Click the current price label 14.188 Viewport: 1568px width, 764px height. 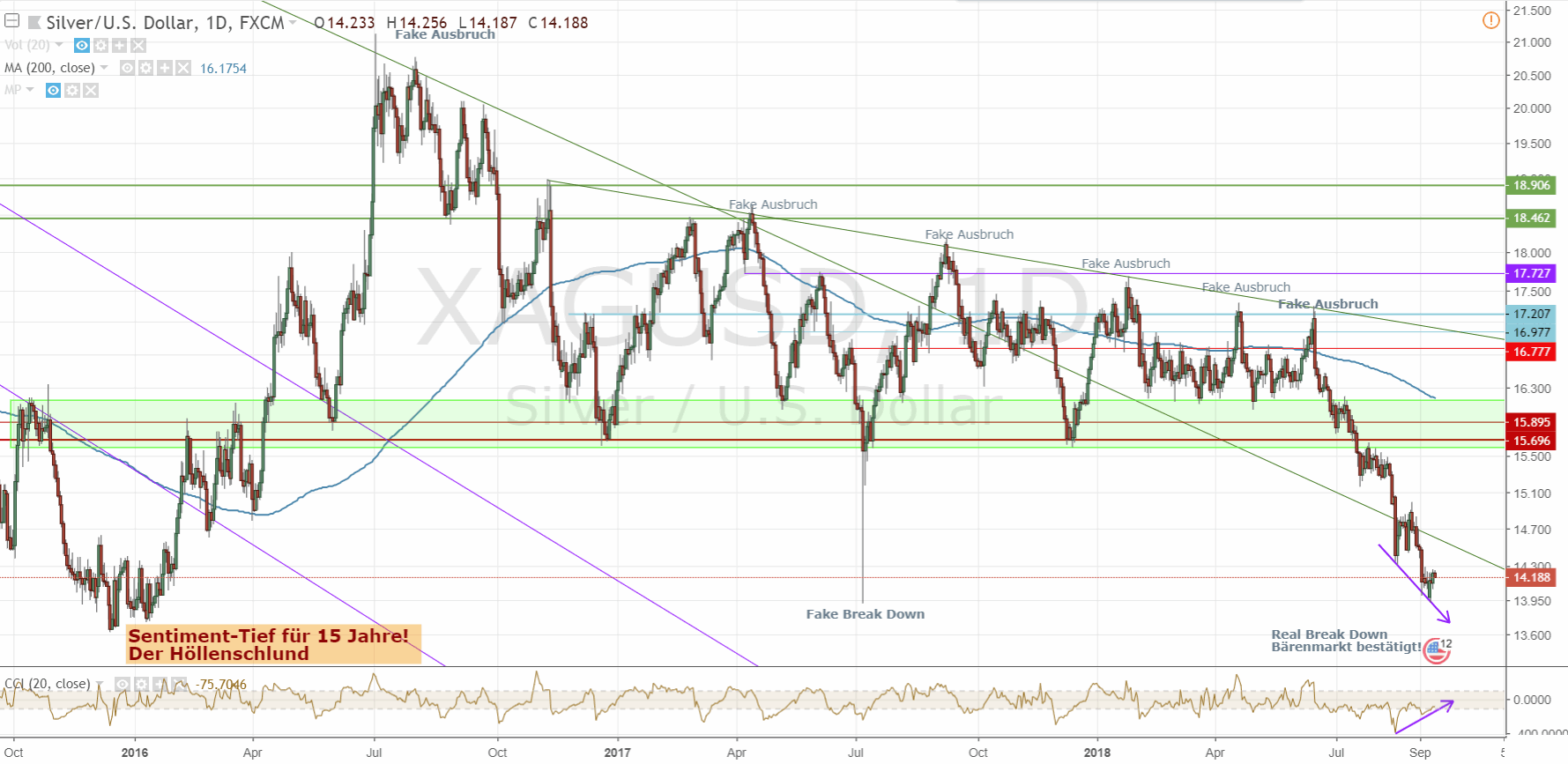pyautogui.click(x=1531, y=577)
